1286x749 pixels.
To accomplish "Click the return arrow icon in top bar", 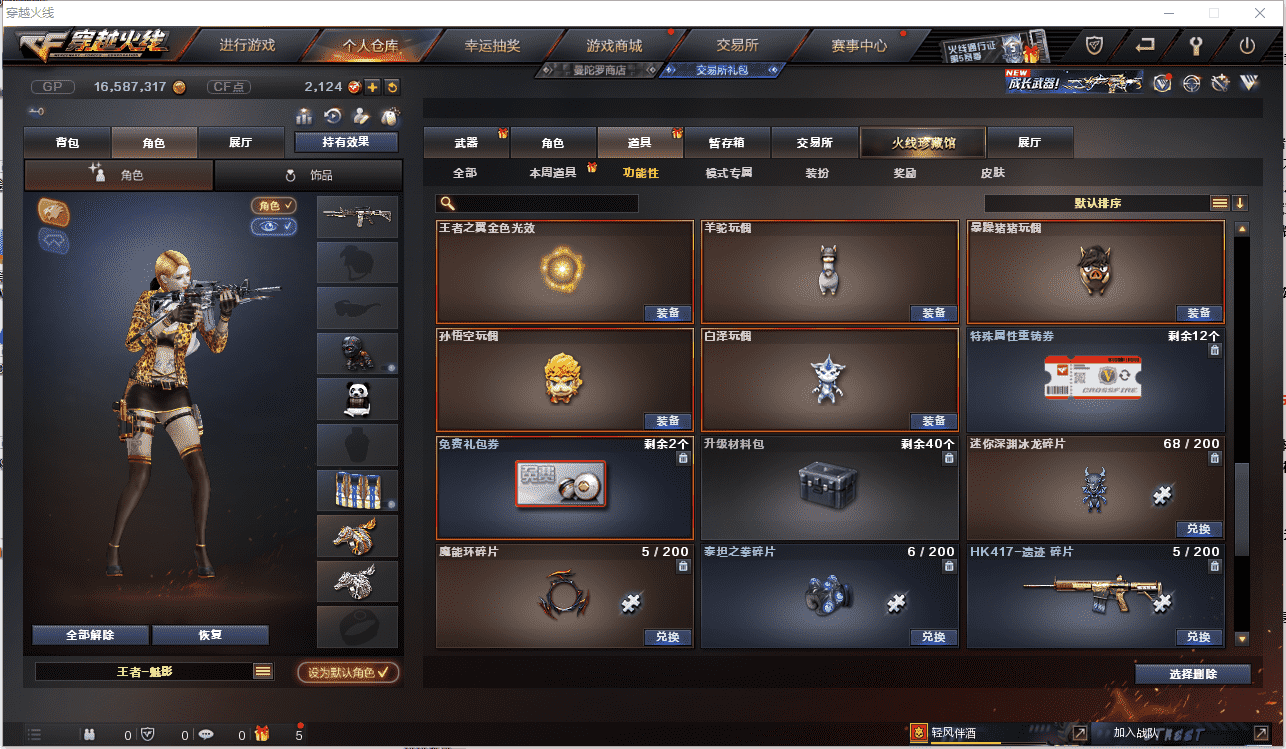I will point(1145,45).
